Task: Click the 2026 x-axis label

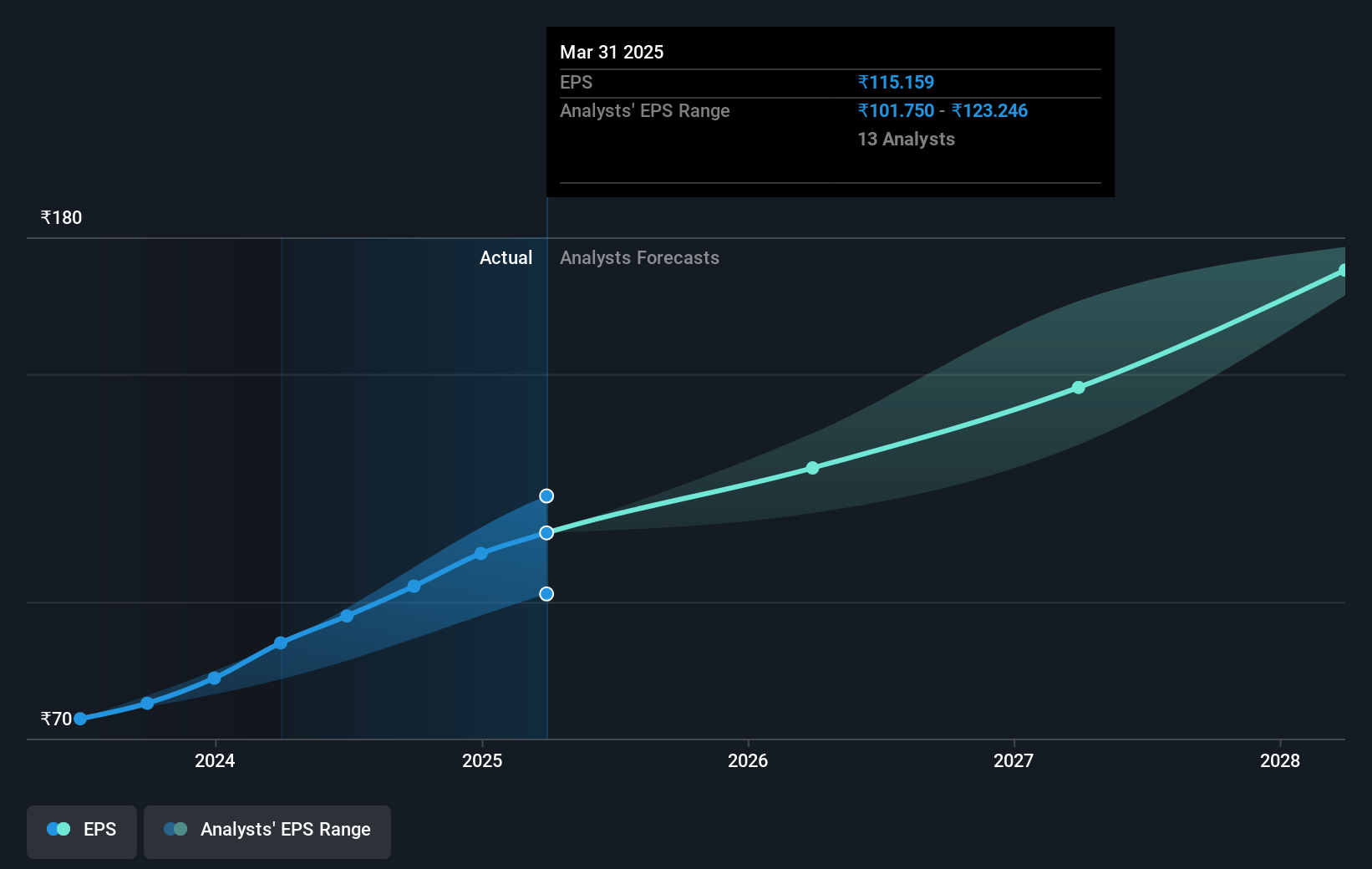Action: click(748, 760)
